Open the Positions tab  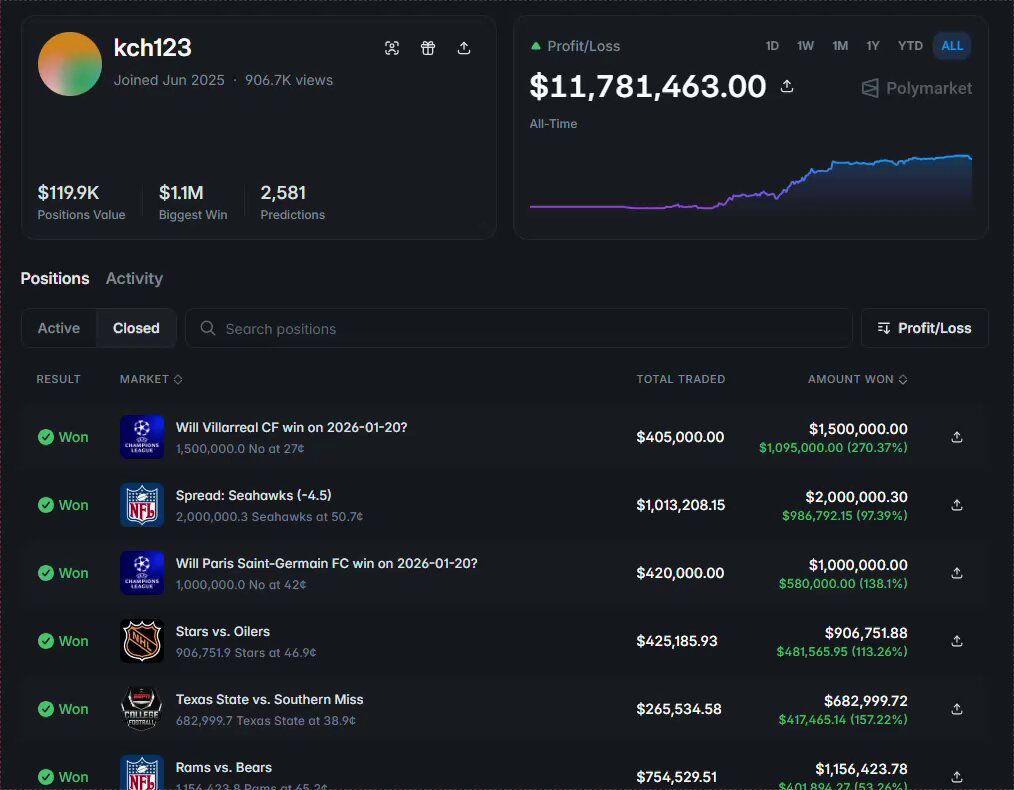pos(55,279)
